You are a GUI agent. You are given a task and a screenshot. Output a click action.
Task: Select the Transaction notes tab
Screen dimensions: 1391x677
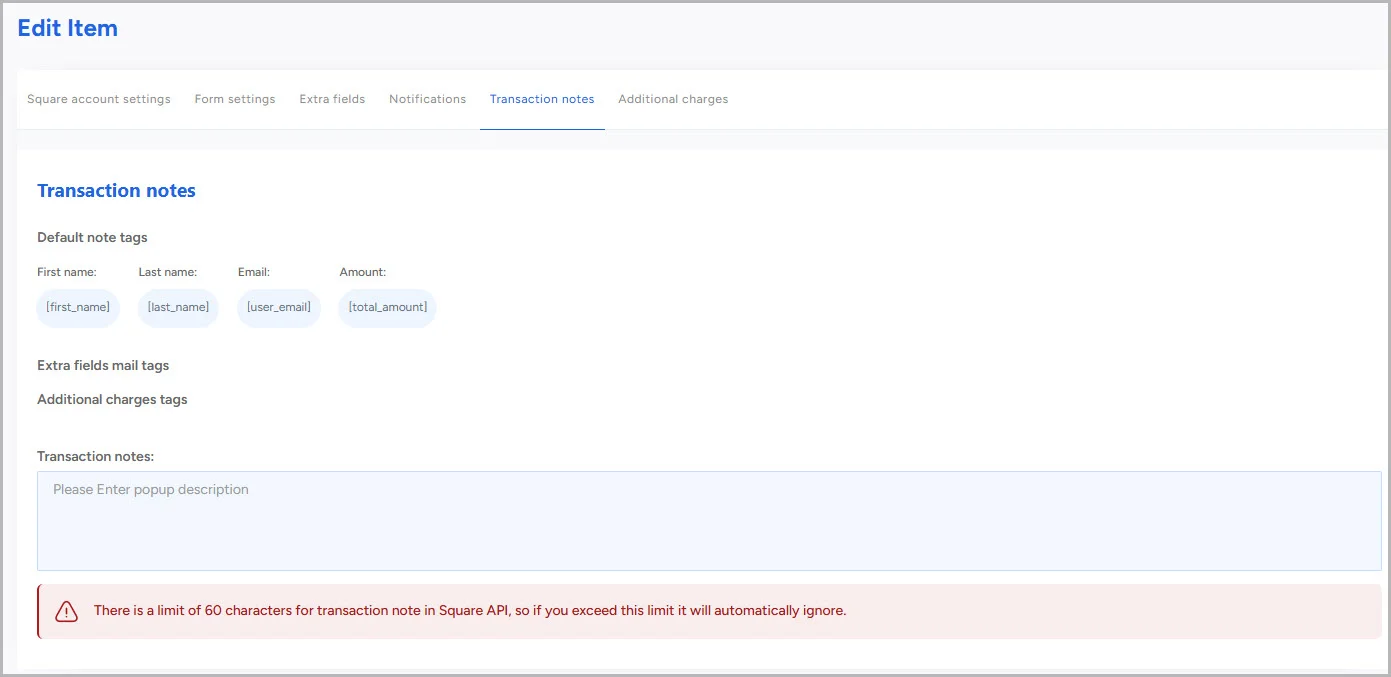pyautogui.click(x=542, y=99)
